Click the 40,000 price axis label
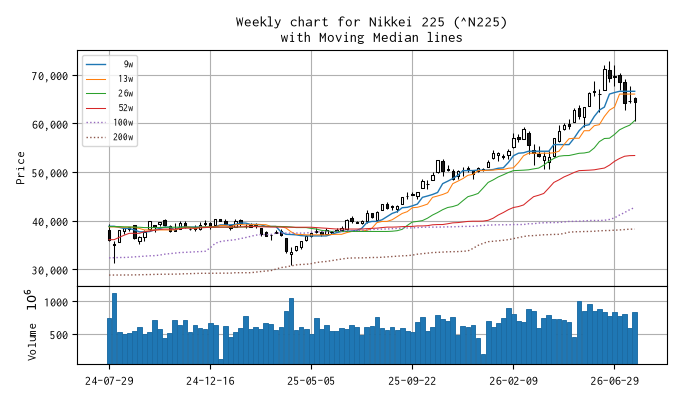Screen dimensions: 680x400 tap(50, 222)
